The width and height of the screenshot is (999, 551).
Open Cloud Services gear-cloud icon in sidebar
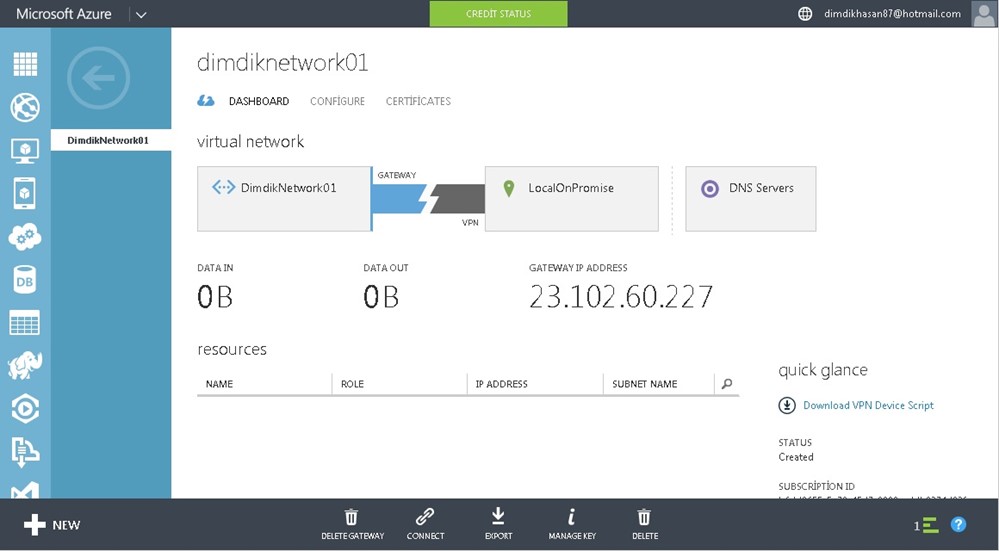pos(25,237)
